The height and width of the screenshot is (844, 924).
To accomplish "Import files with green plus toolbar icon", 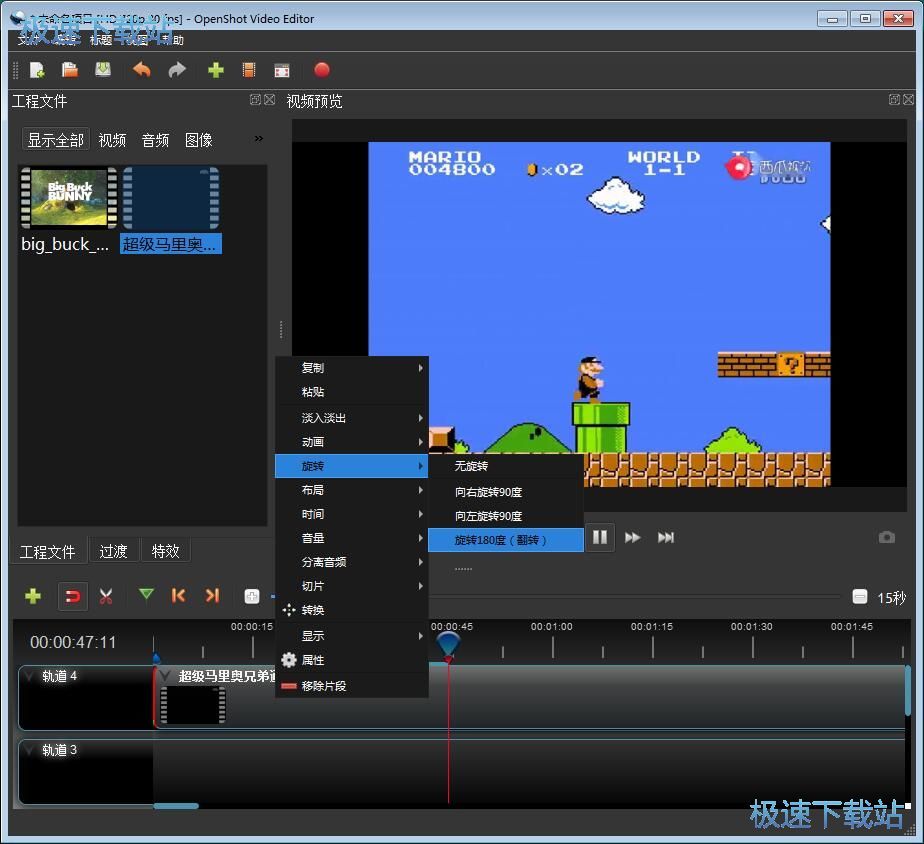I will [x=216, y=70].
